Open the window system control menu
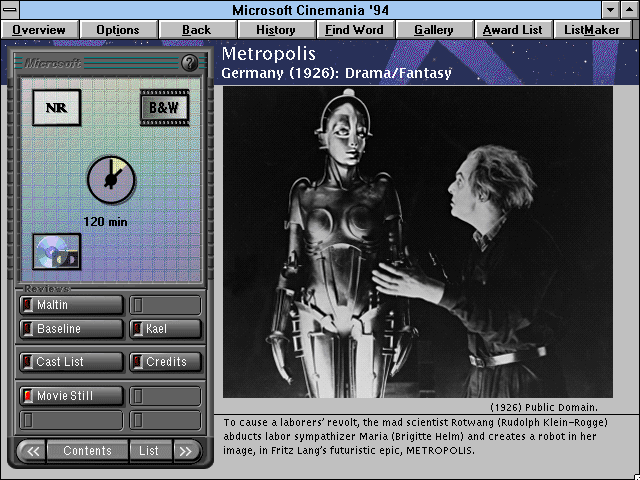 click(x=10, y=9)
